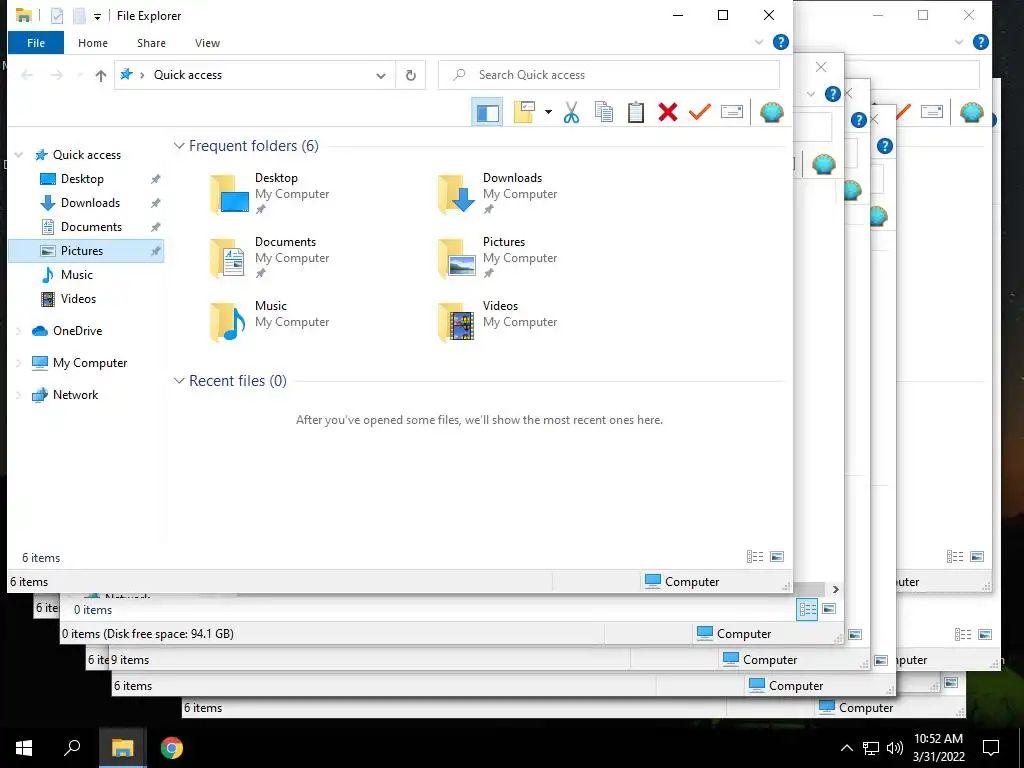Select the Pictures frequent folder
Image resolution: width=1024 pixels, height=768 pixels.
(498, 257)
